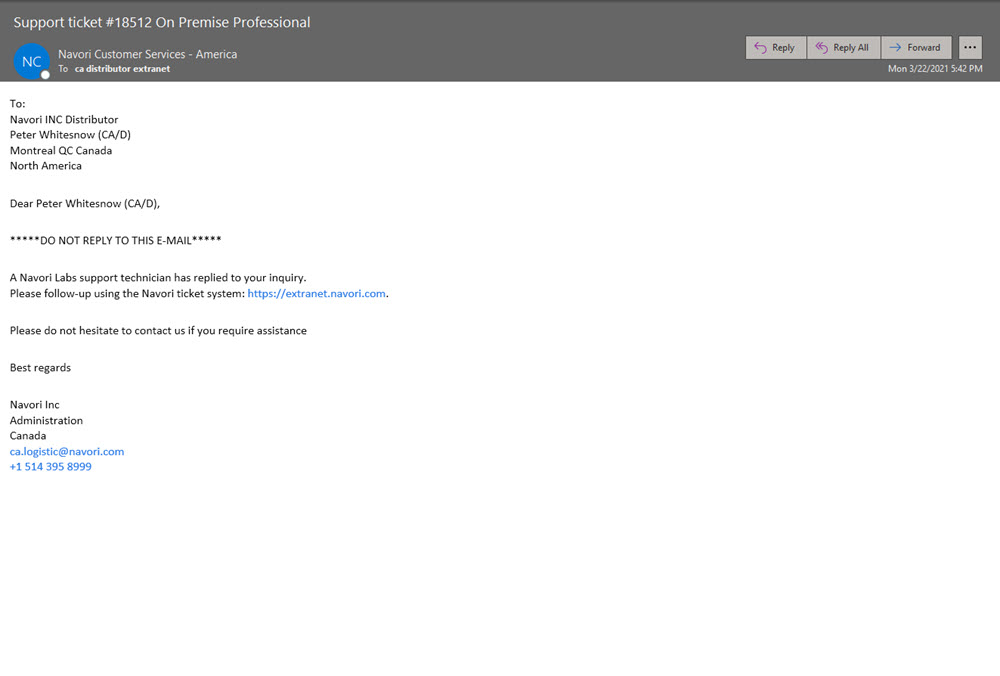Forward this support ticket email

[x=915, y=48]
